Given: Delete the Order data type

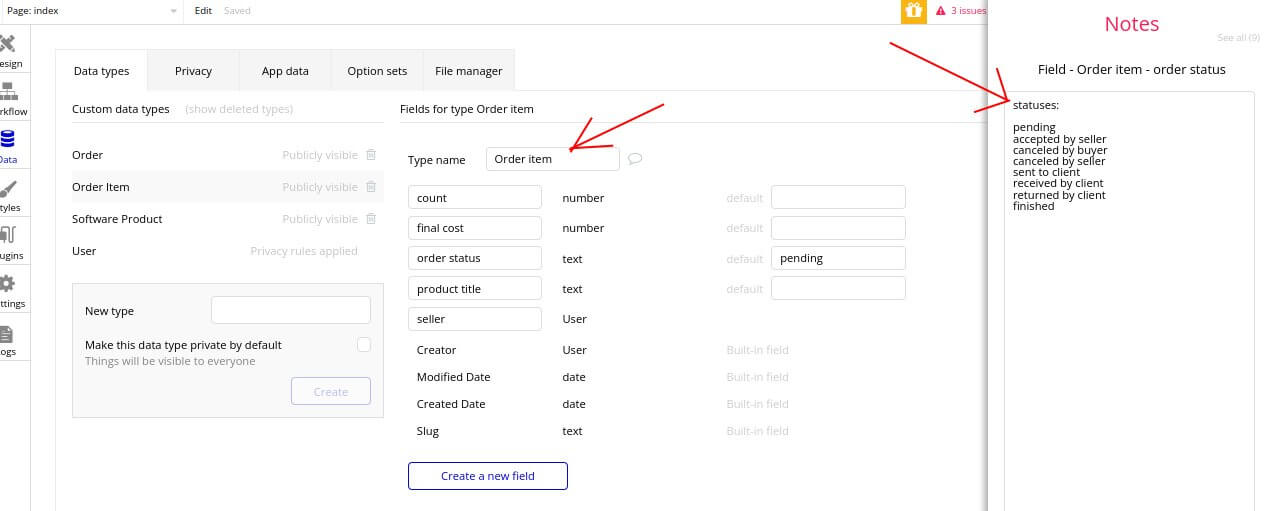Looking at the screenshot, I should (x=371, y=155).
